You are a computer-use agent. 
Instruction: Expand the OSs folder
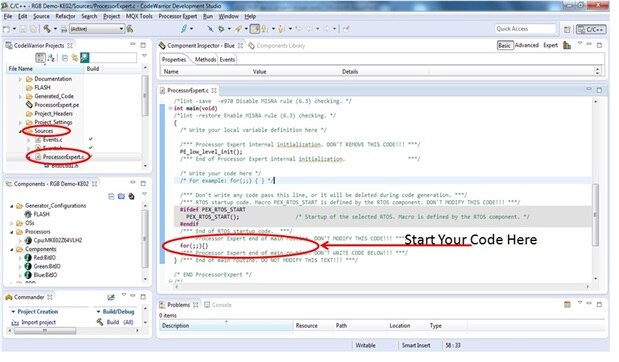11,223
